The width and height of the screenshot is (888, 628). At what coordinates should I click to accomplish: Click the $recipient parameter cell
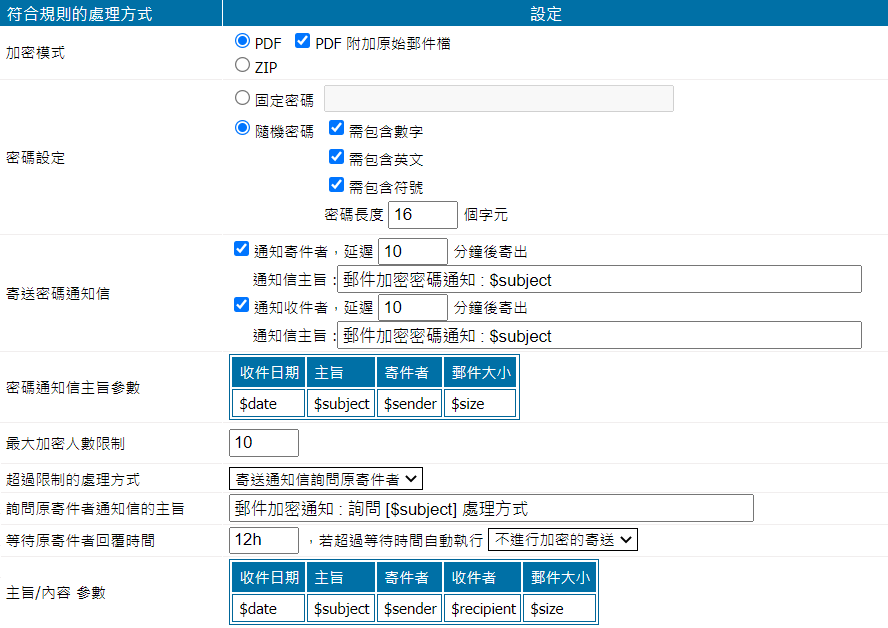click(483, 608)
